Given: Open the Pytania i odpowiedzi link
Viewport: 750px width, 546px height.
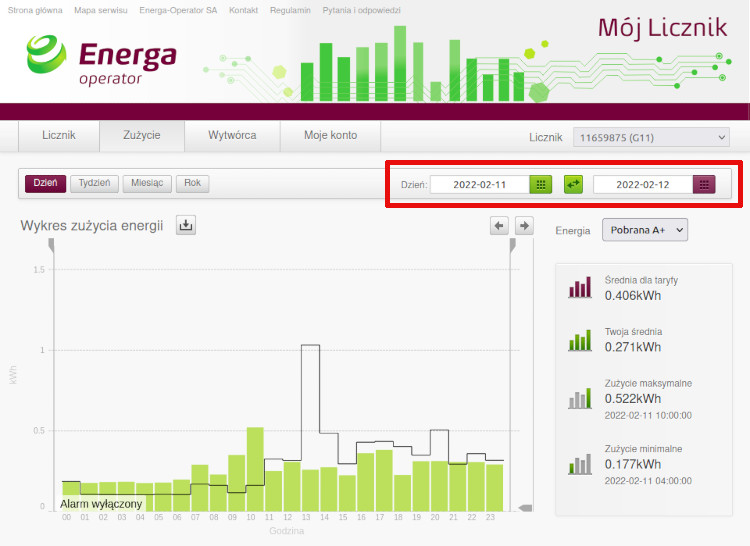Looking at the screenshot, I should click(x=362, y=10).
